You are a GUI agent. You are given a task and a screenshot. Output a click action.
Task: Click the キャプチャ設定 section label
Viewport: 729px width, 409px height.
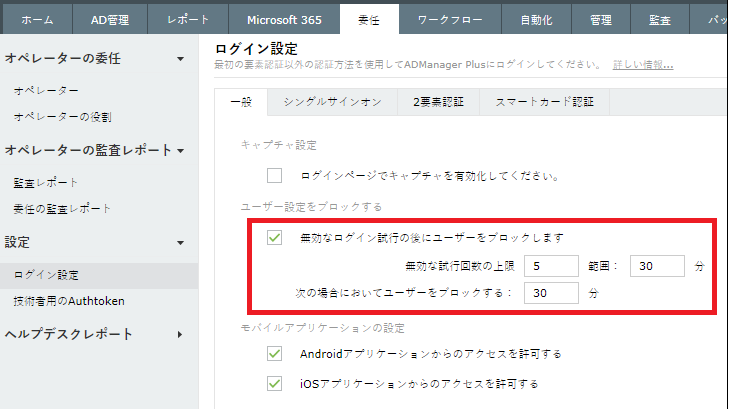coord(278,145)
